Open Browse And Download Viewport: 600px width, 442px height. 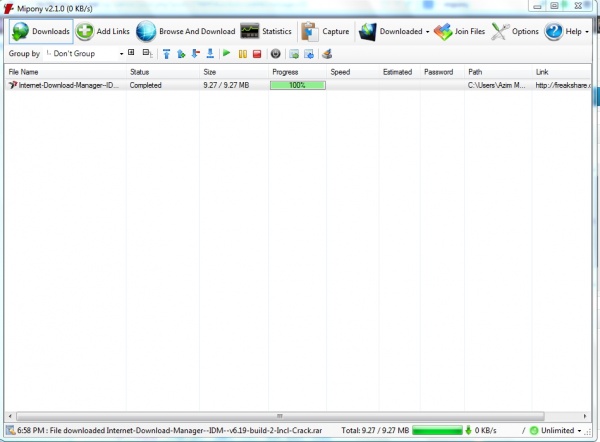(x=186, y=31)
